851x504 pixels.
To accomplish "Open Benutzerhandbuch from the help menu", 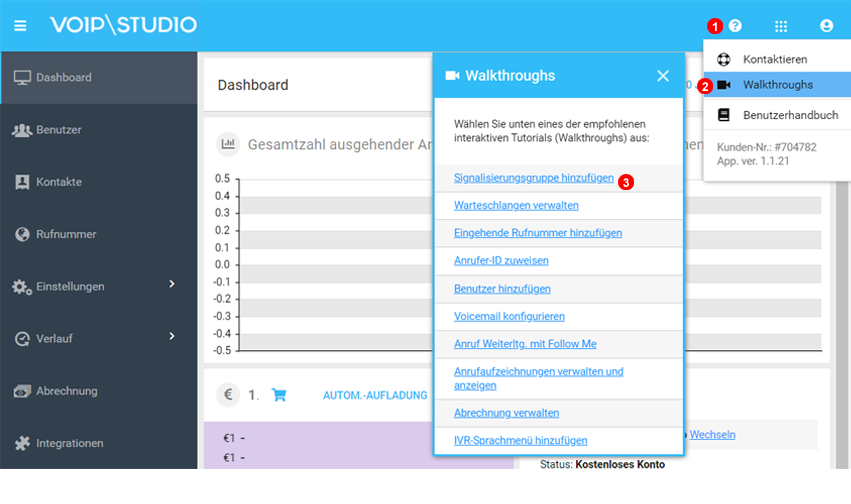I will pos(789,115).
